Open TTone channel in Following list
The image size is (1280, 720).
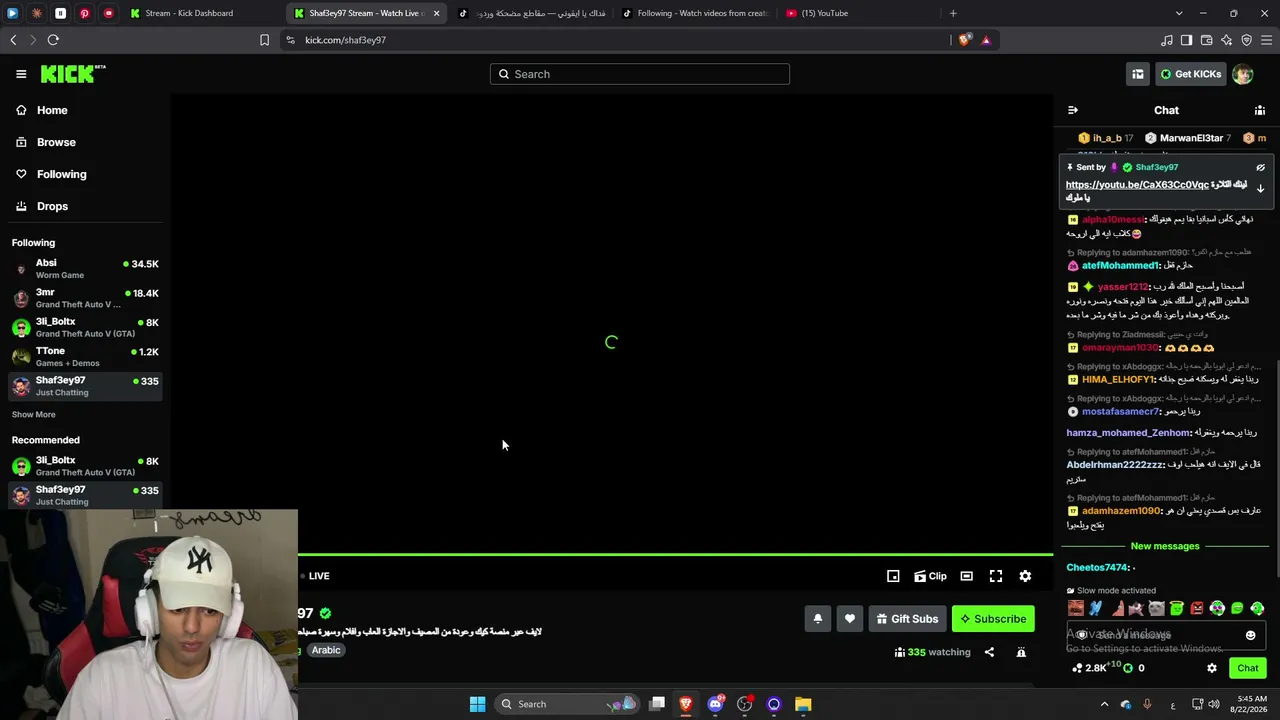(85, 356)
